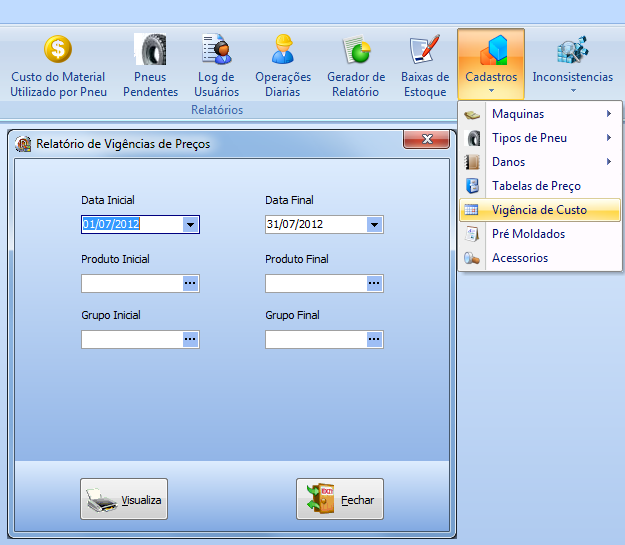Open the Inconsistencias dropdown button
625x545 pixels.
point(572,66)
